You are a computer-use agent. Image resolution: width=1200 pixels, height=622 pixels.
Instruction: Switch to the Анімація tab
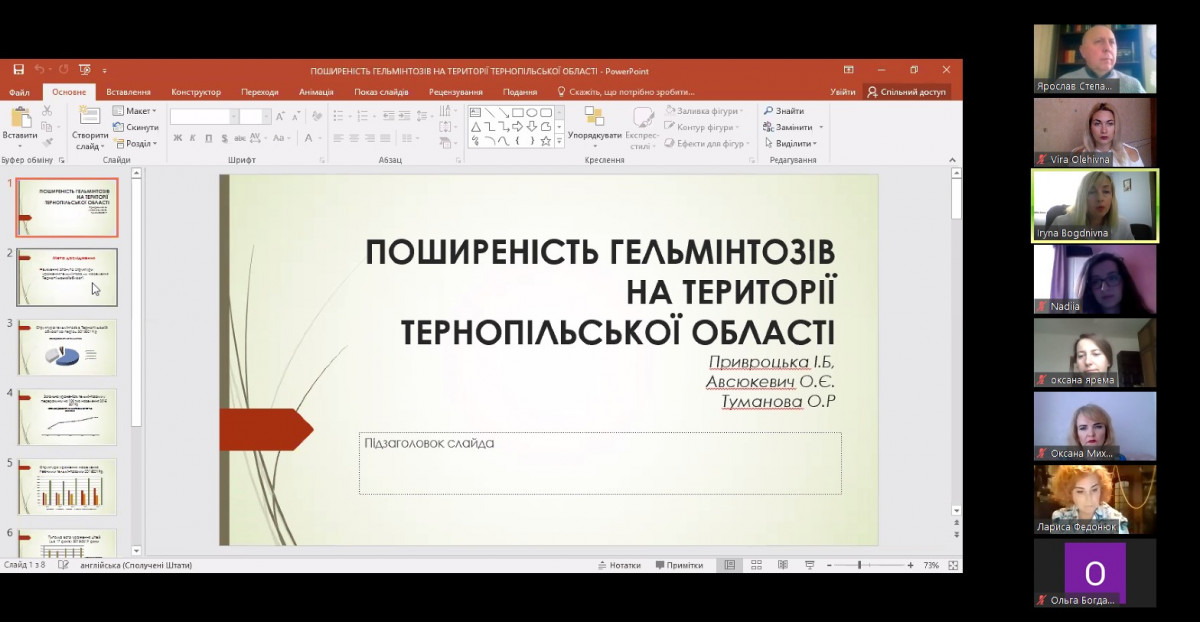coord(315,92)
